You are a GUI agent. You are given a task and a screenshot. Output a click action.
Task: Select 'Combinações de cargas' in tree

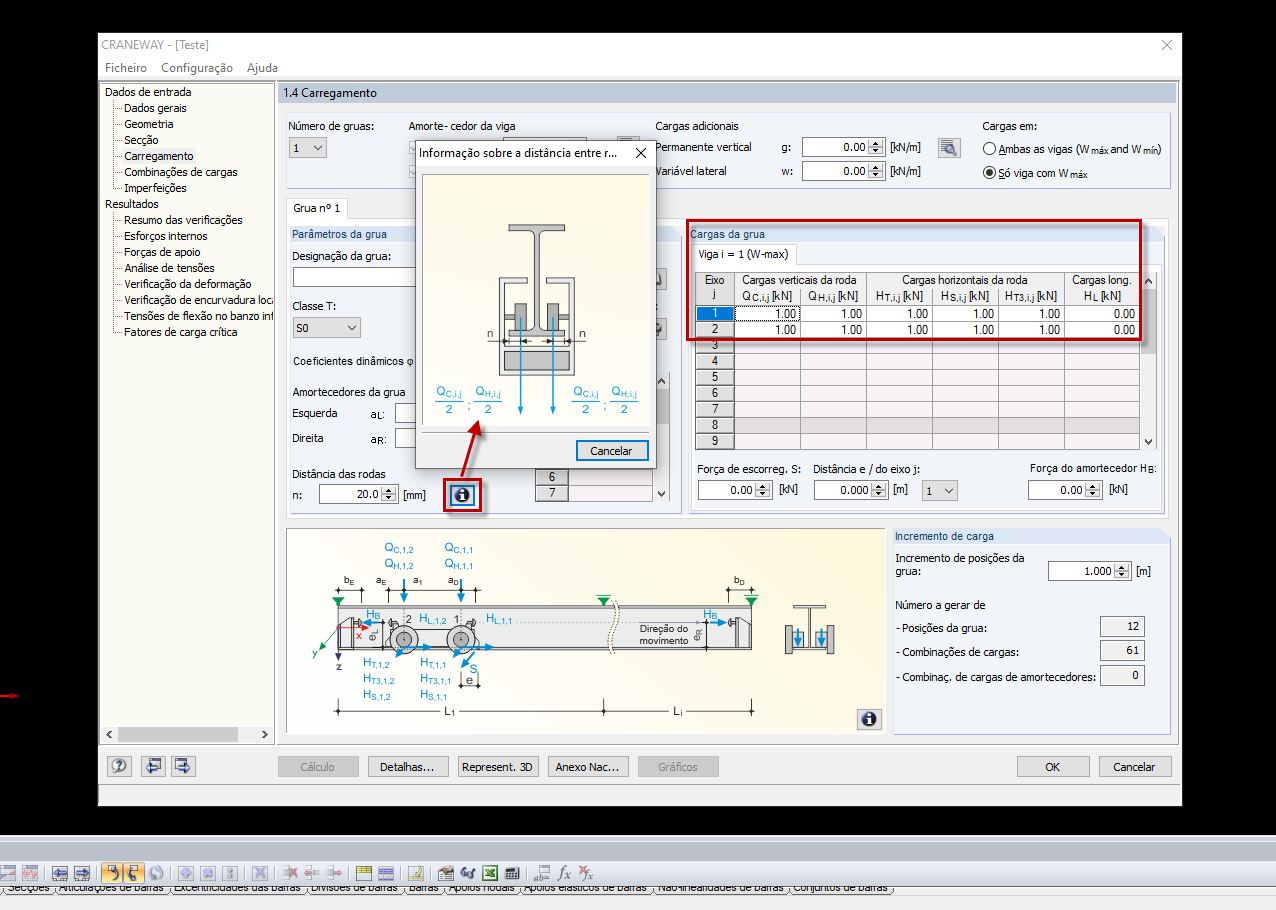180,172
